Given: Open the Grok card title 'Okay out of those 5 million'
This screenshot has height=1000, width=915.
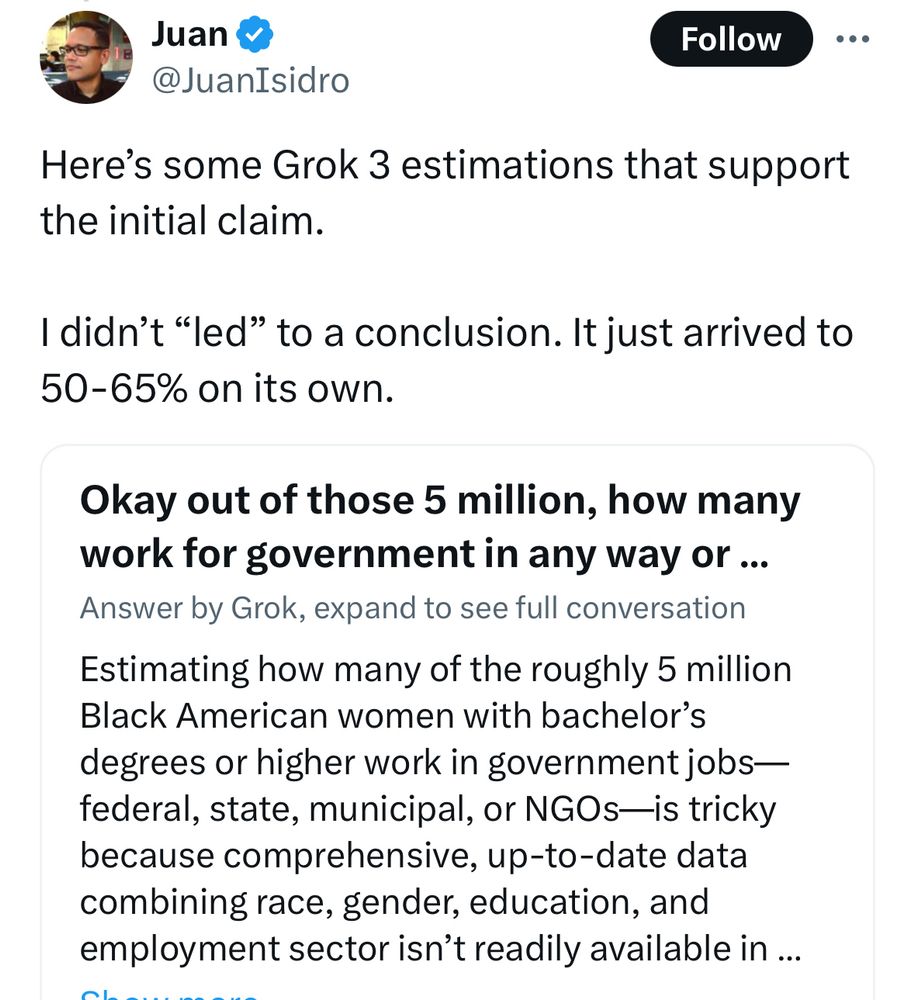Looking at the screenshot, I should pos(440,527).
